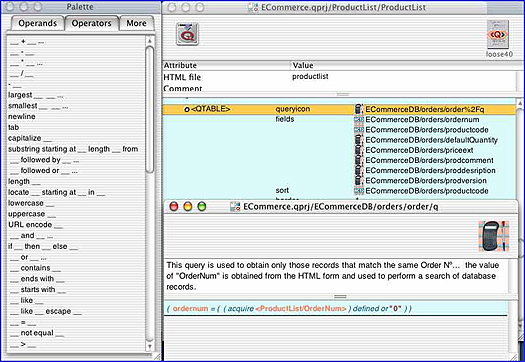Click the field icon beside first orders/productcode
Image resolution: width=525 pixels, height=362 pixels.
(x=359, y=130)
